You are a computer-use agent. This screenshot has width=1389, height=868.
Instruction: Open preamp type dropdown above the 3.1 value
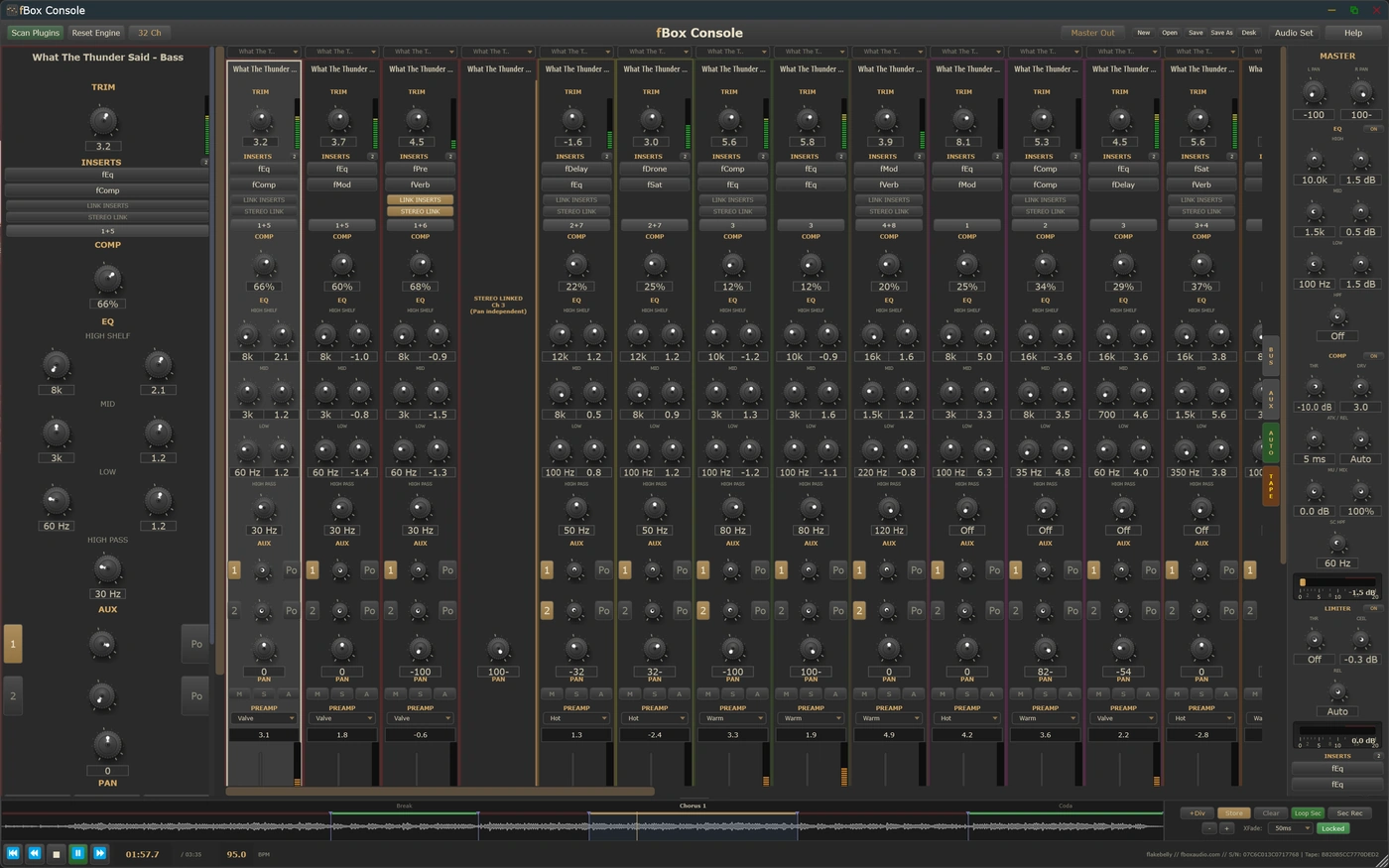click(x=264, y=718)
